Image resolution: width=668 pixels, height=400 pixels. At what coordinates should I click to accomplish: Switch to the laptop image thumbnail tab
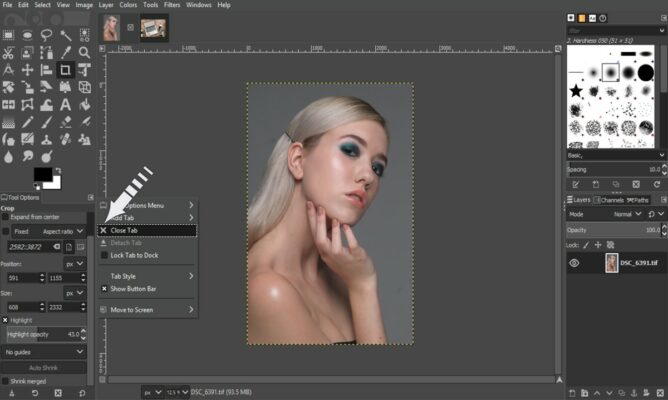point(153,29)
